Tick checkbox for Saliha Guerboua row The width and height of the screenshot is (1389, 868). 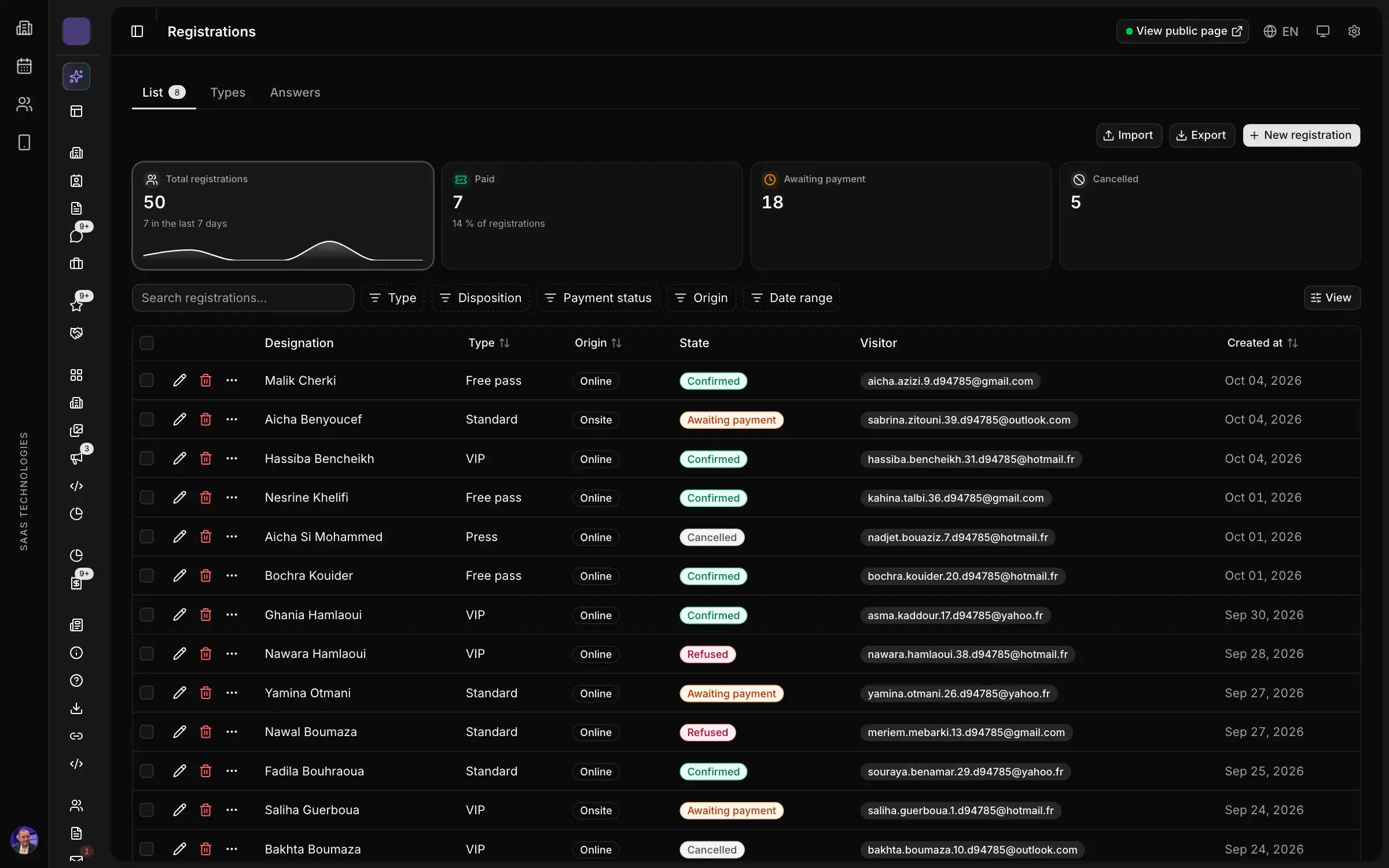click(147, 810)
